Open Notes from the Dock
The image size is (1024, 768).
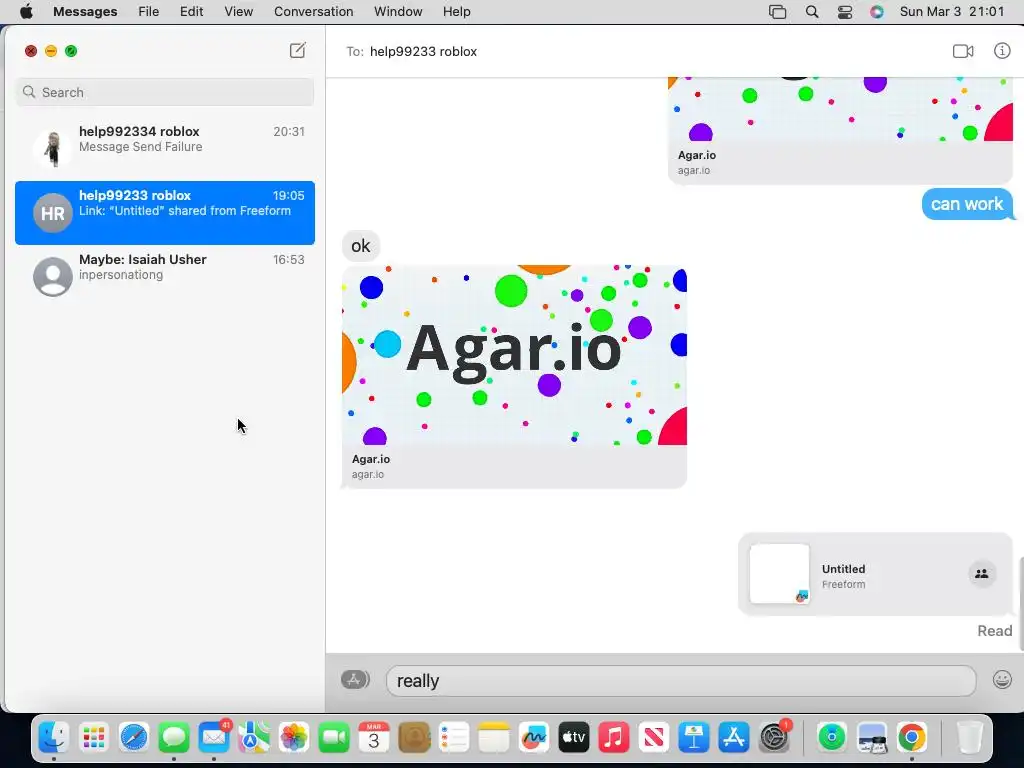pos(494,738)
